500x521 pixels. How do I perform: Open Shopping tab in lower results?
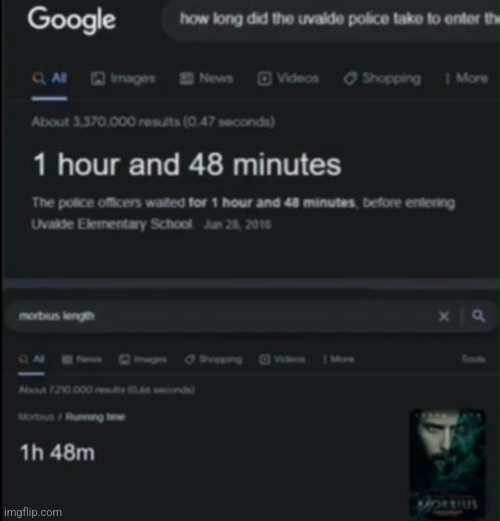pyautogui.click(x=213, y=359)
